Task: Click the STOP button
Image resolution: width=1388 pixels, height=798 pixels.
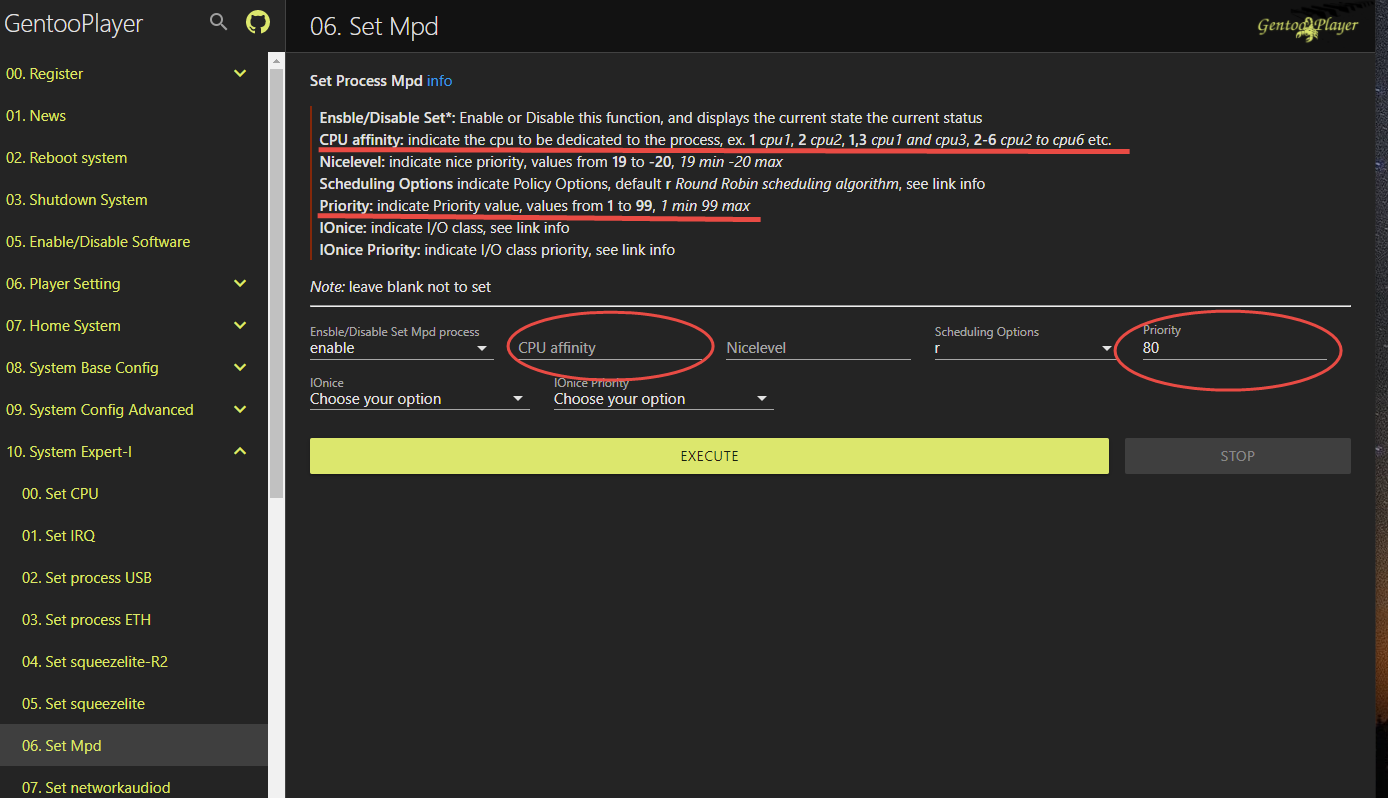Action: tap(1237, 456)
